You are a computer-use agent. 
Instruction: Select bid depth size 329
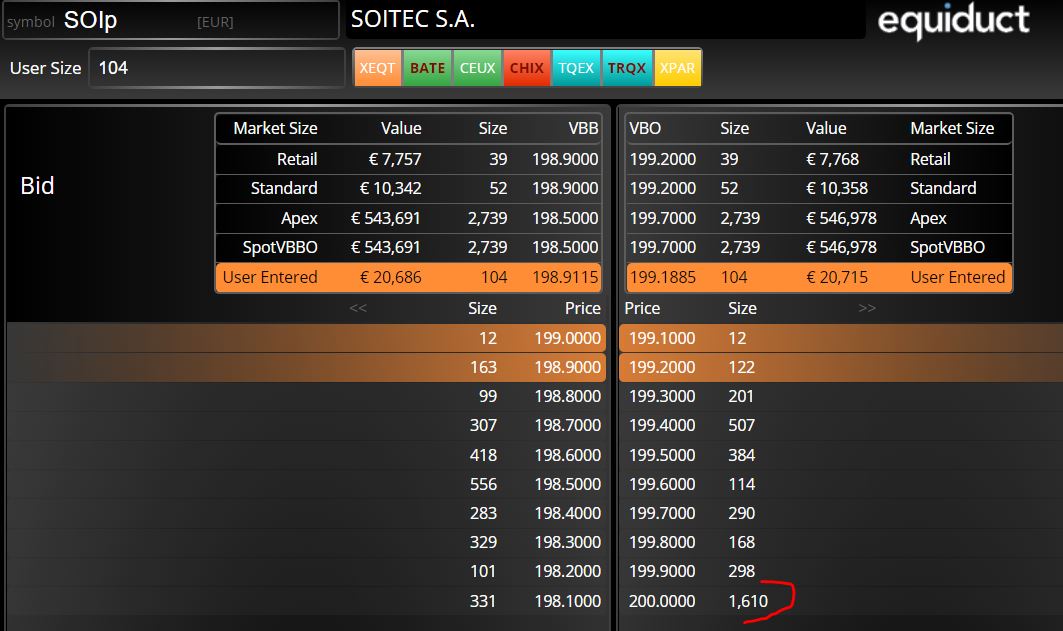point(483,543)
